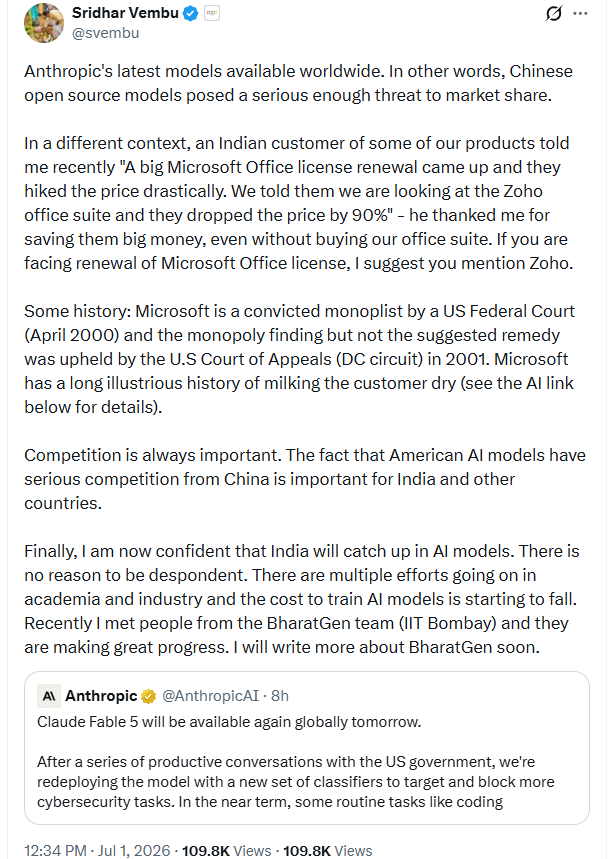
Task: Open the quoted post about Claude Fable 5
Action: [307, 748]
